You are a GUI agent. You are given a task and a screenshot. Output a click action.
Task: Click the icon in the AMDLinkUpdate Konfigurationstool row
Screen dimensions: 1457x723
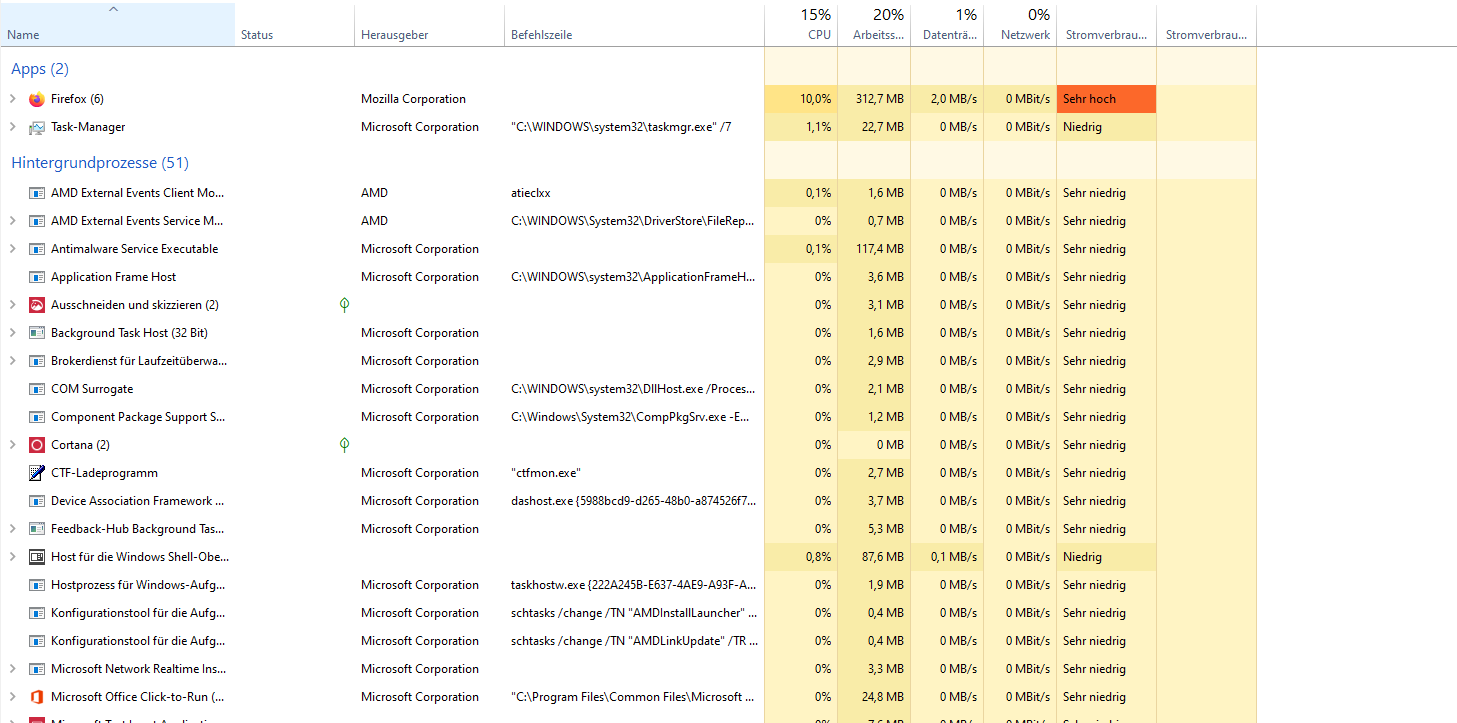pos(37,641)
